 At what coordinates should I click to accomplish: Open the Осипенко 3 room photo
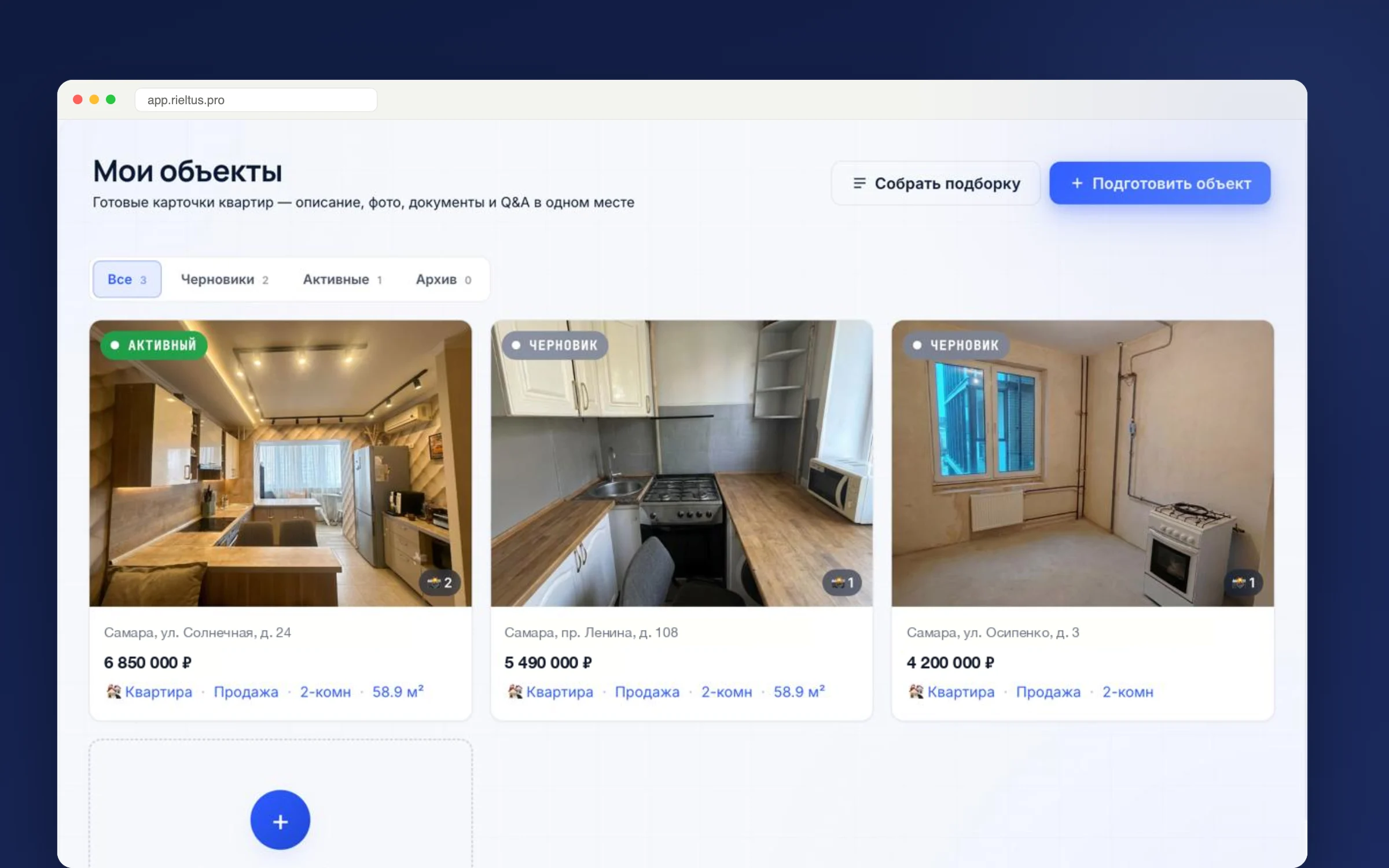[x=1083, y=464]
